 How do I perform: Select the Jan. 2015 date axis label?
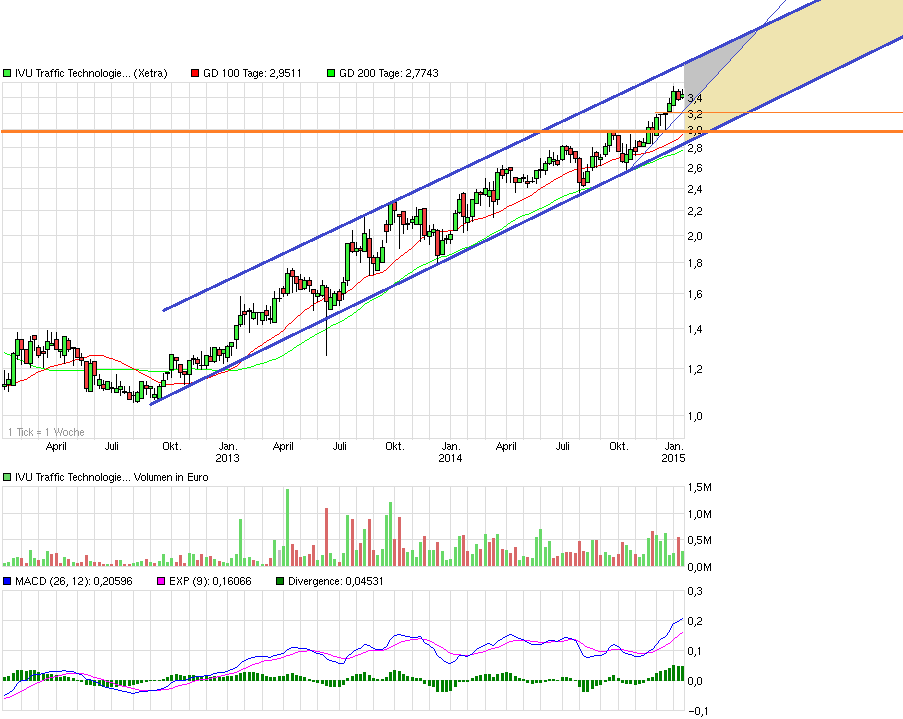[676, 451]
